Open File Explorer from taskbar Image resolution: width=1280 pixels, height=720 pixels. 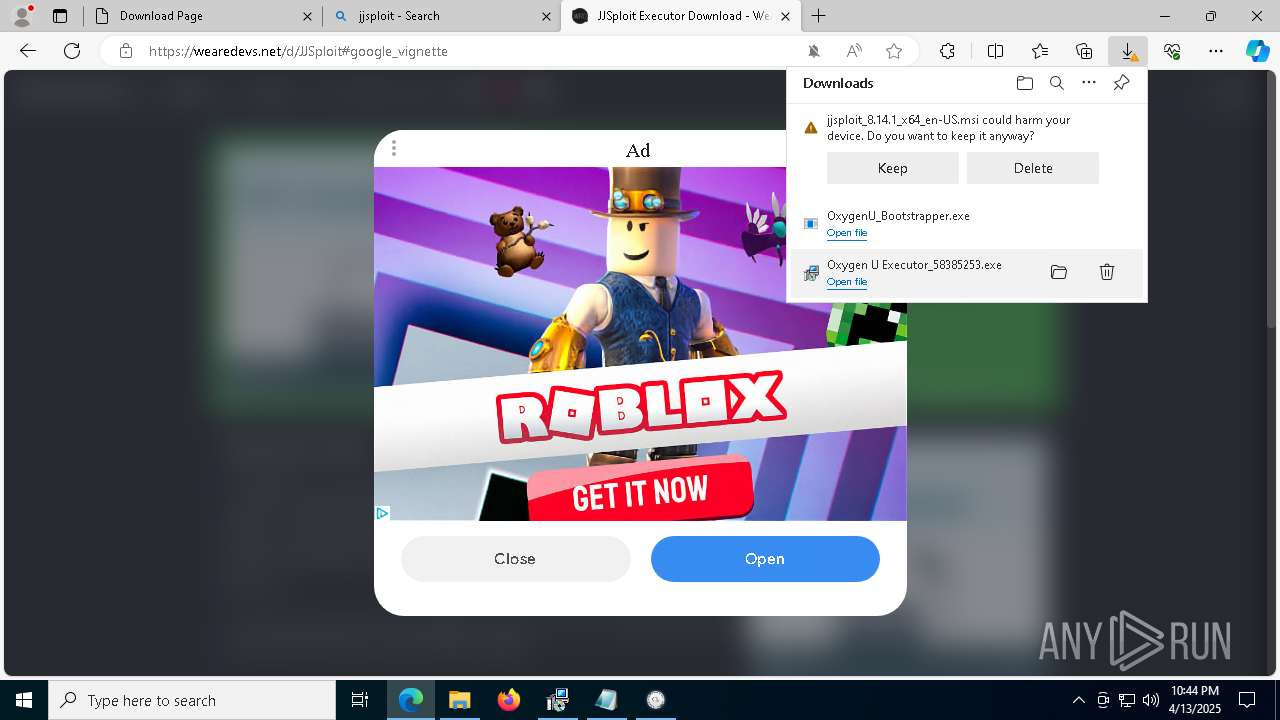click(x=459, y=700)
